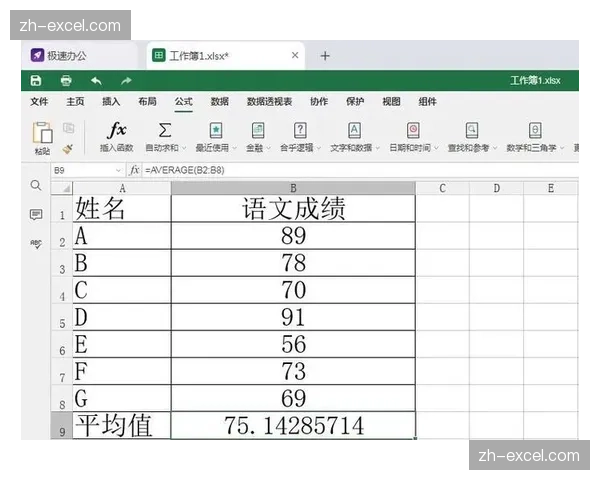Select cell with score 73
Viewport: 600px width, 480px height.
[293, 371]
